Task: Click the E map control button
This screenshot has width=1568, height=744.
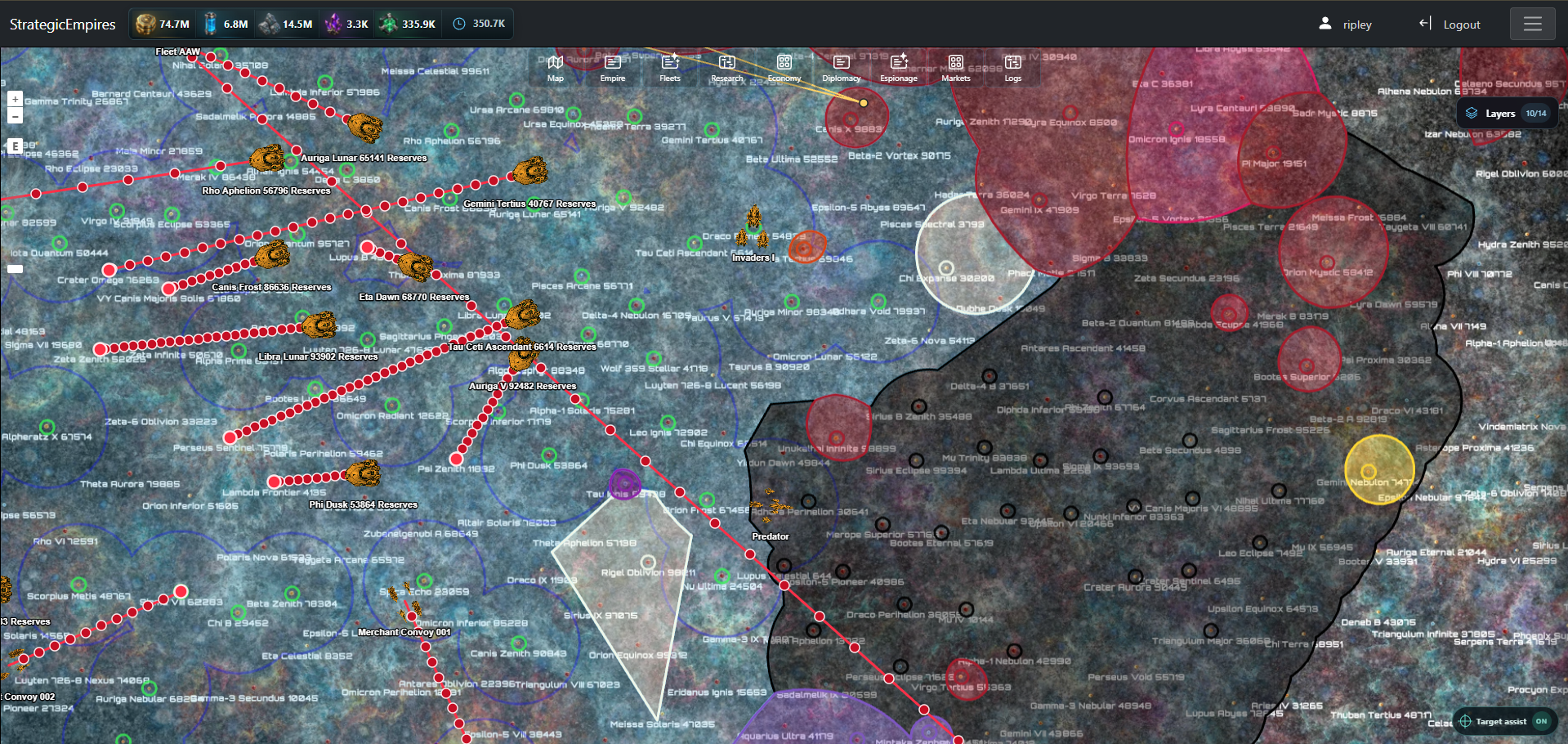Action: [x=15, y=146]
